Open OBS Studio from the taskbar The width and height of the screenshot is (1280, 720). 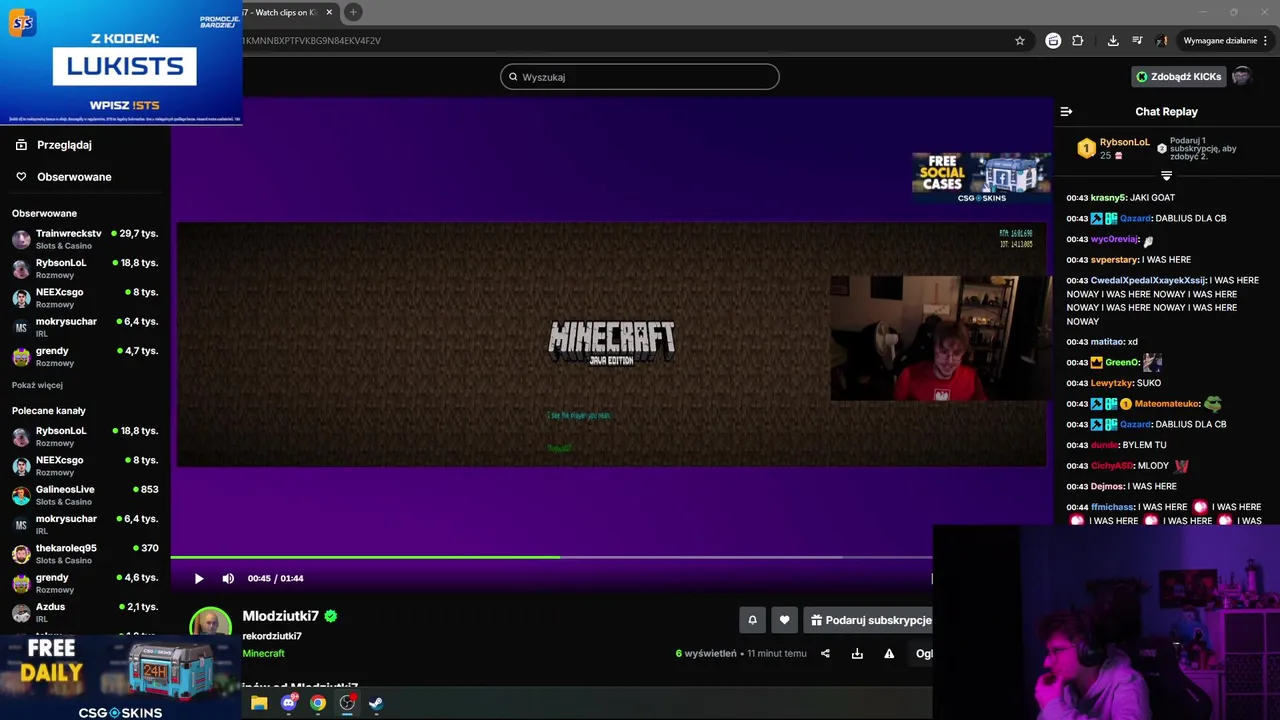click(347, 703)
